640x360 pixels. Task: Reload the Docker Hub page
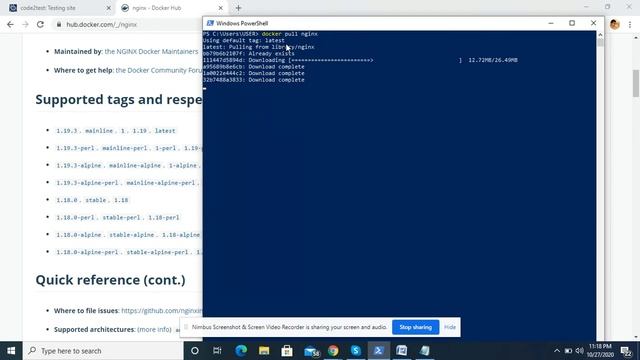pos(40,24)
